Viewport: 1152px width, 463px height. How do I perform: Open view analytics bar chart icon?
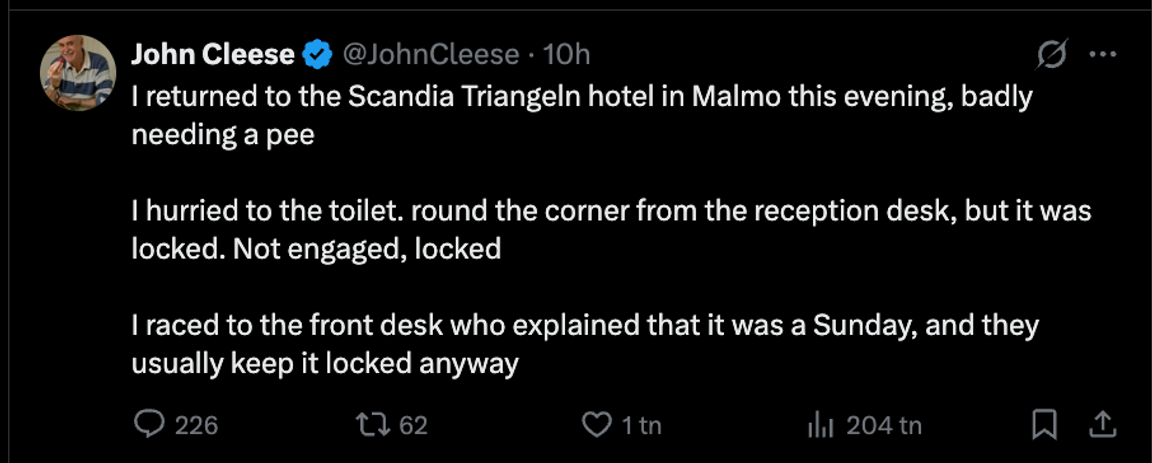click(x=820, y=425)
